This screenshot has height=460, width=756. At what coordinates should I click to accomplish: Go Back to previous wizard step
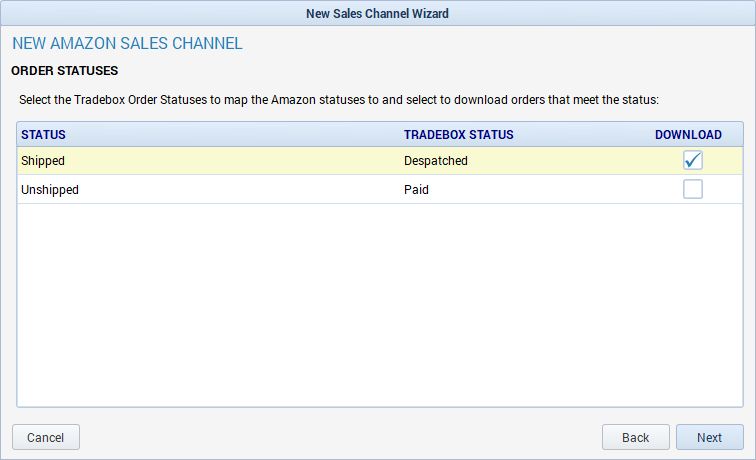pyautogui.click(x=635, y=437)
